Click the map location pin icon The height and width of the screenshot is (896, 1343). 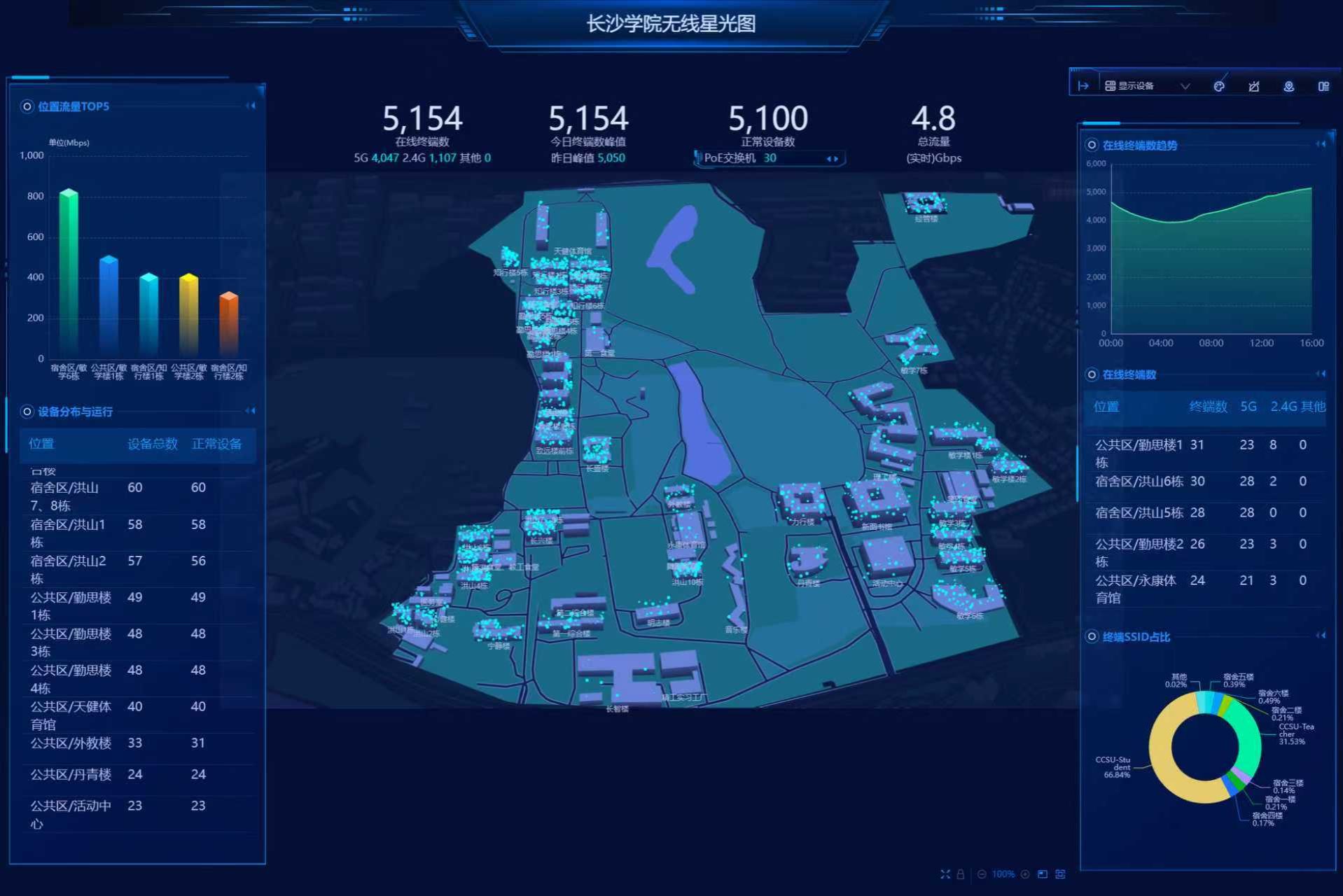click(x=1288, y=86)
